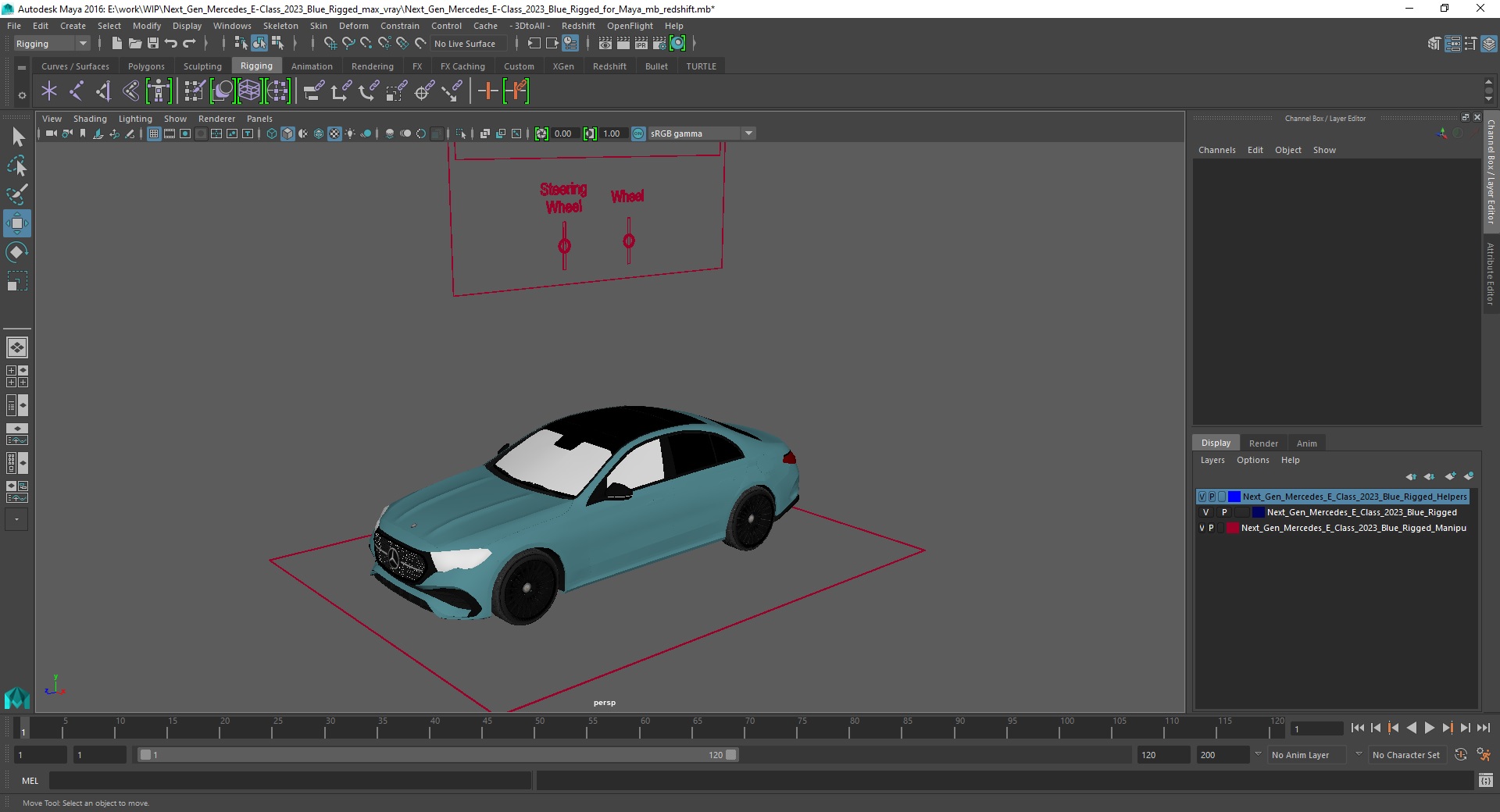Open the shelf tab selector menu icon
This screenshot has height=812, width=1500.
[22, 67]
